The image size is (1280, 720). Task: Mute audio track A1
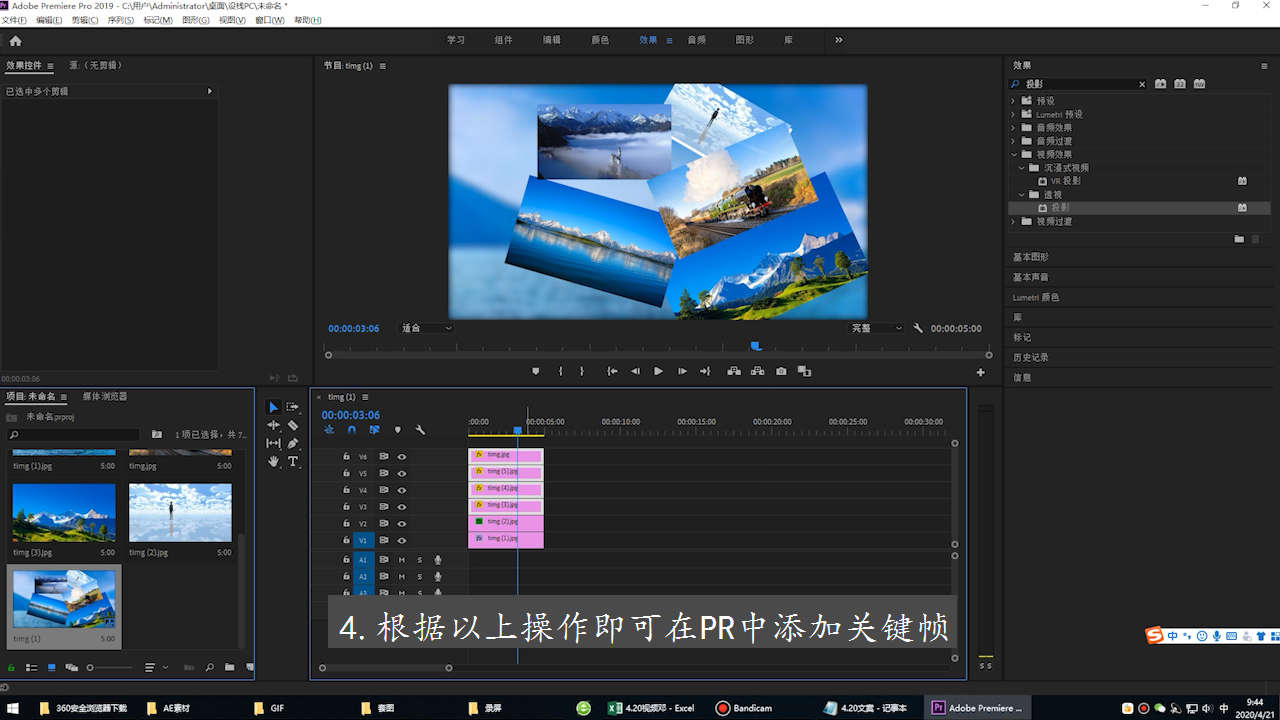click(402, 560)
